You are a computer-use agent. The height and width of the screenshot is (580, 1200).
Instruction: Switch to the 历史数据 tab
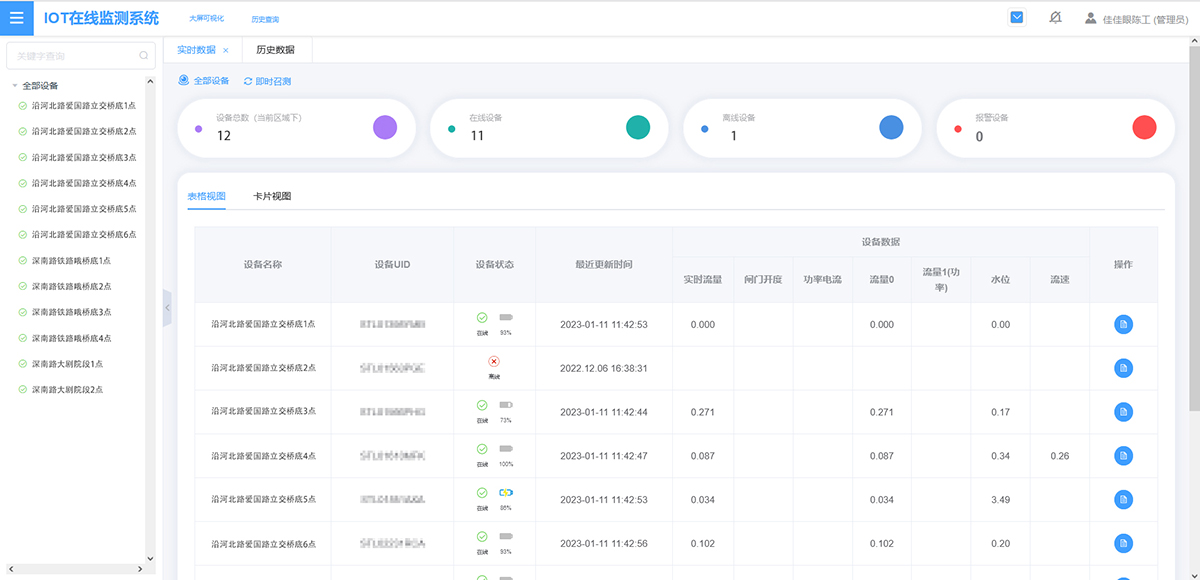pos(275,50)
